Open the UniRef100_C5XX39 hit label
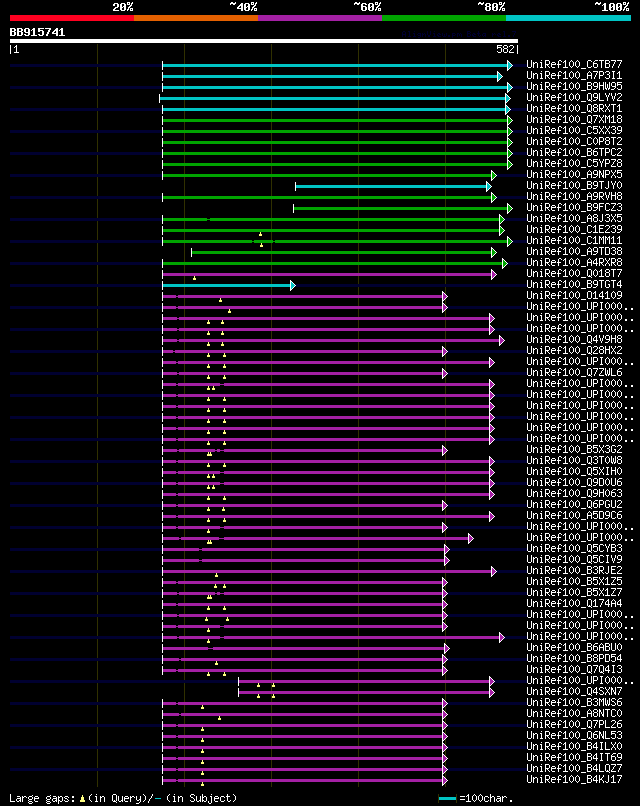Viewport: 640px width, 806px height. pyautogui.click(x=574, y=131)
